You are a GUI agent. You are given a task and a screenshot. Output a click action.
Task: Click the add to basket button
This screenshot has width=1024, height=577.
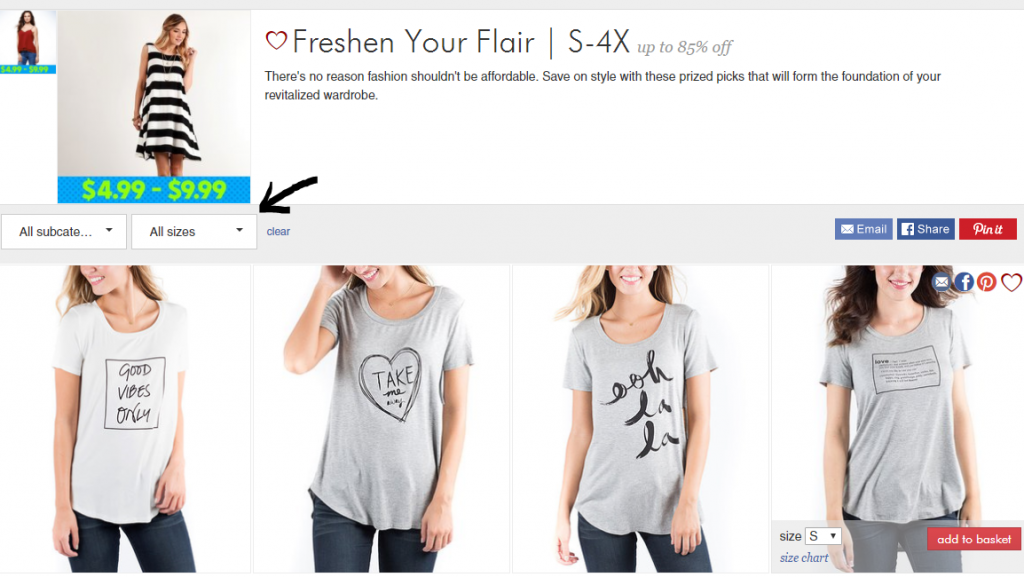click(974, 539)
